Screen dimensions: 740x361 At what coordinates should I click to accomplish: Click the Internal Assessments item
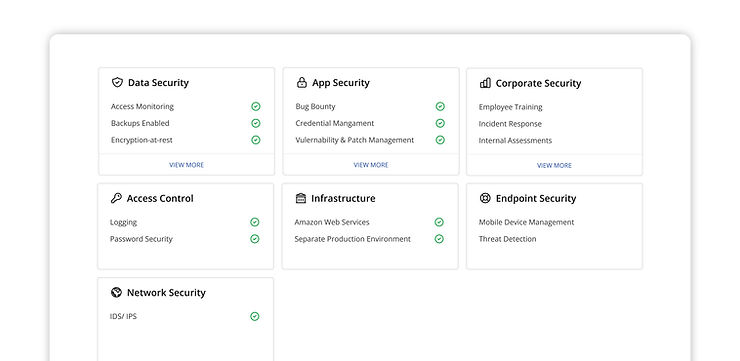click(515, 141)
